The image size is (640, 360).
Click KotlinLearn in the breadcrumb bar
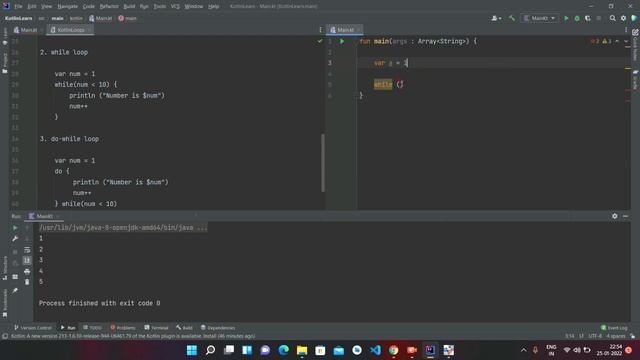(18, 18)
